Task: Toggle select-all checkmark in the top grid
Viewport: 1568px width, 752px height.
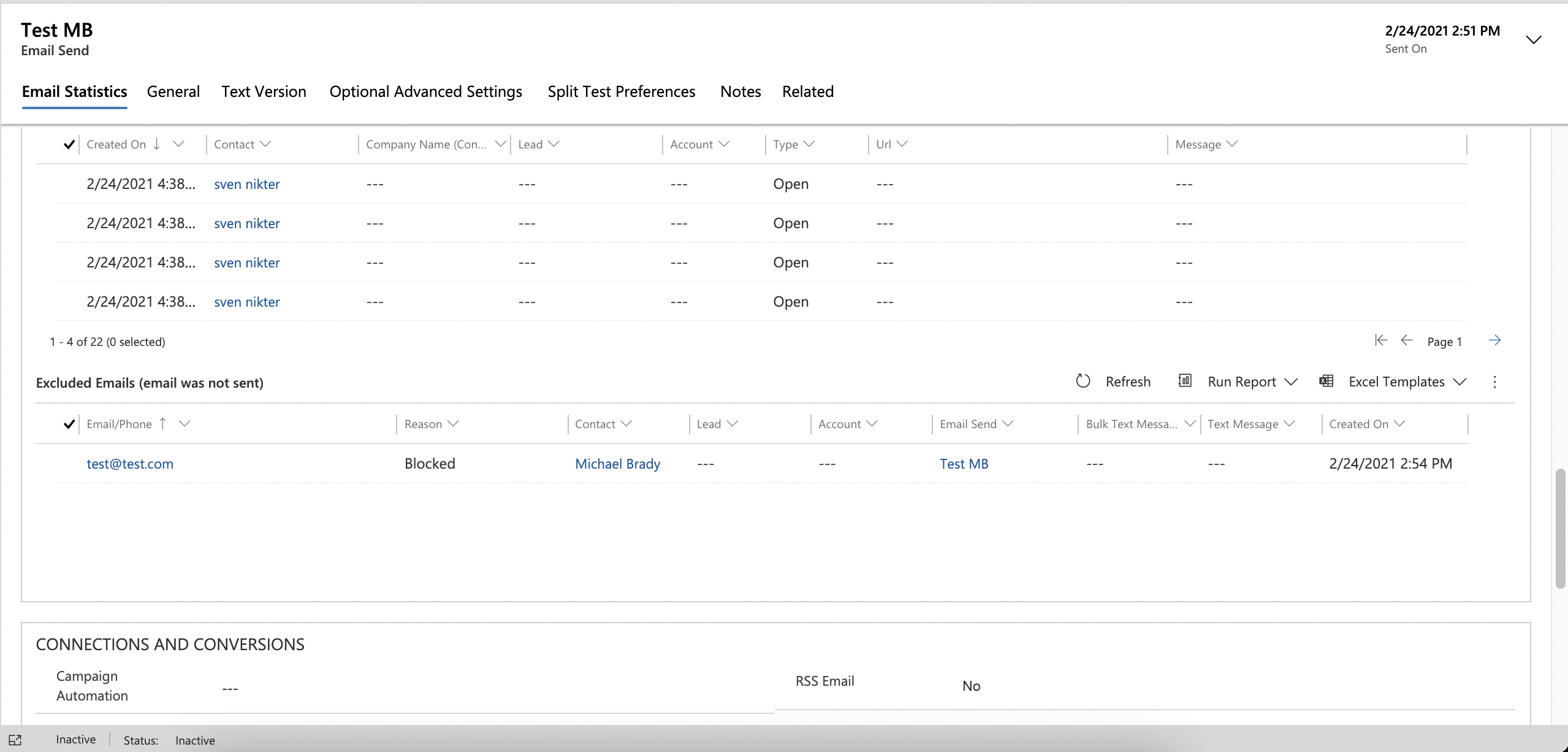Action: point(69,145)
